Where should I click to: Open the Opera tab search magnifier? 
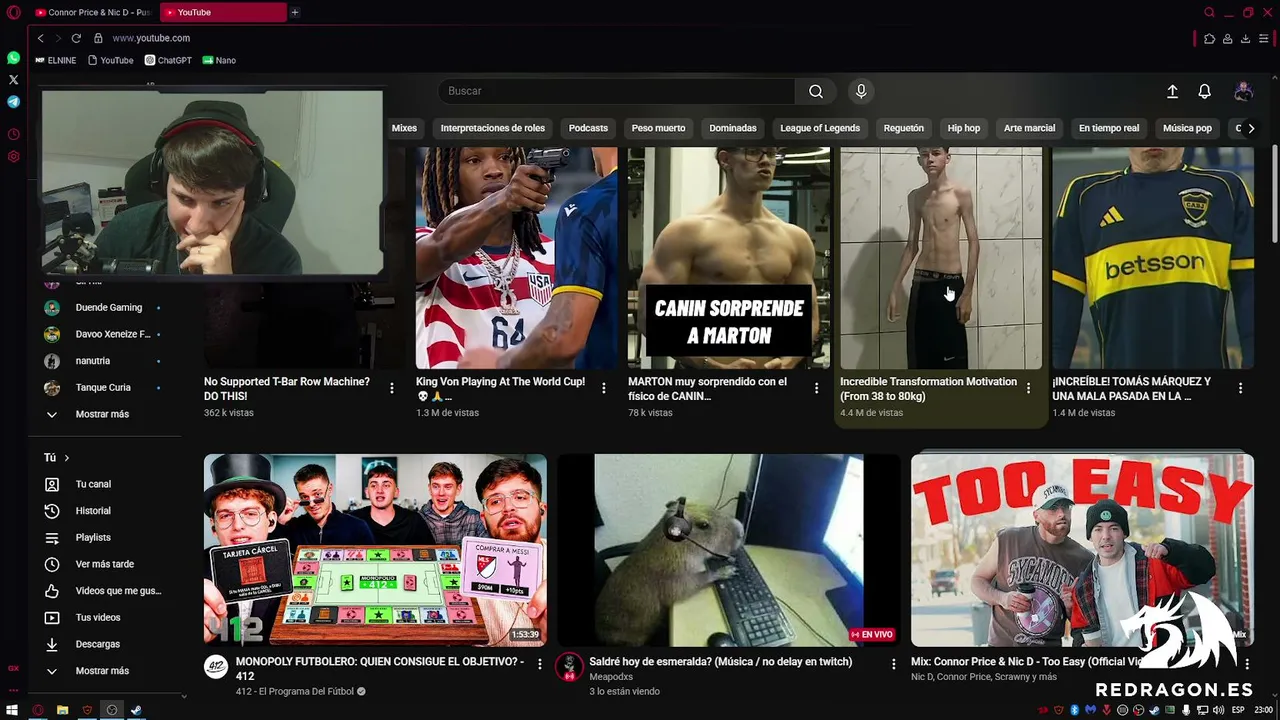[x=1209, y=12]
